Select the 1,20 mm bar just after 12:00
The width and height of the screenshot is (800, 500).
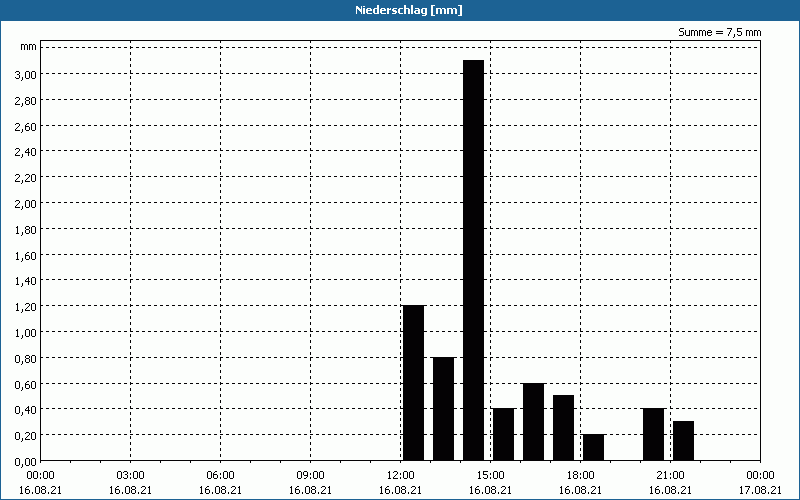(413, 383)
